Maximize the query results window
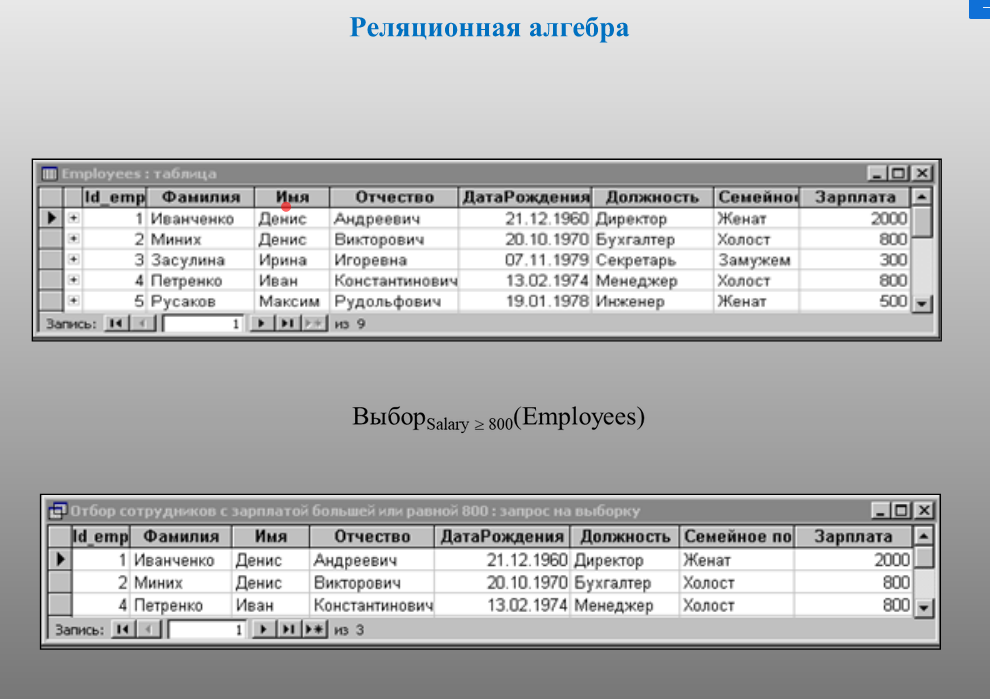The height and width of the screenshot is (699, 990). point(902,510)
